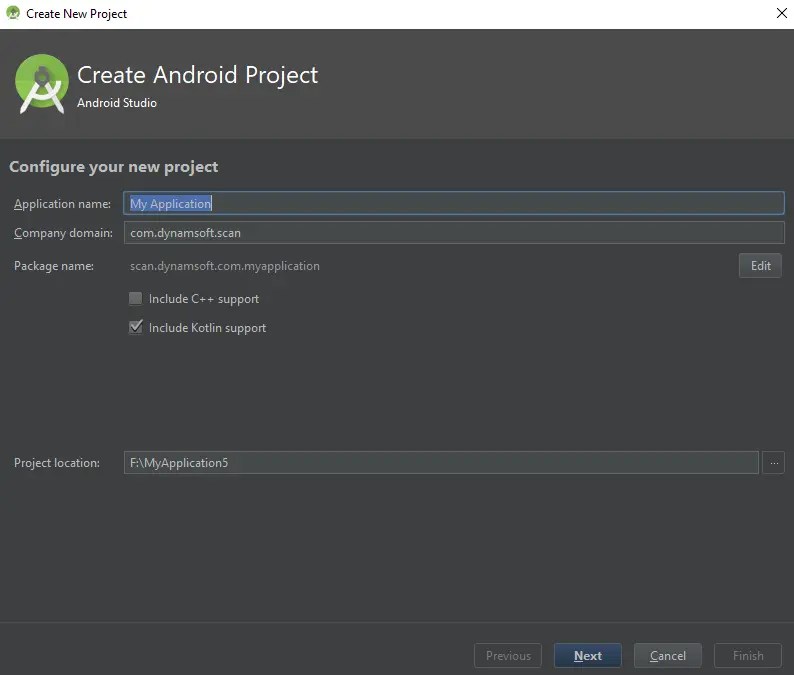Edit the package name
This screenshot has height=675, width=794.
click(760, 266)
